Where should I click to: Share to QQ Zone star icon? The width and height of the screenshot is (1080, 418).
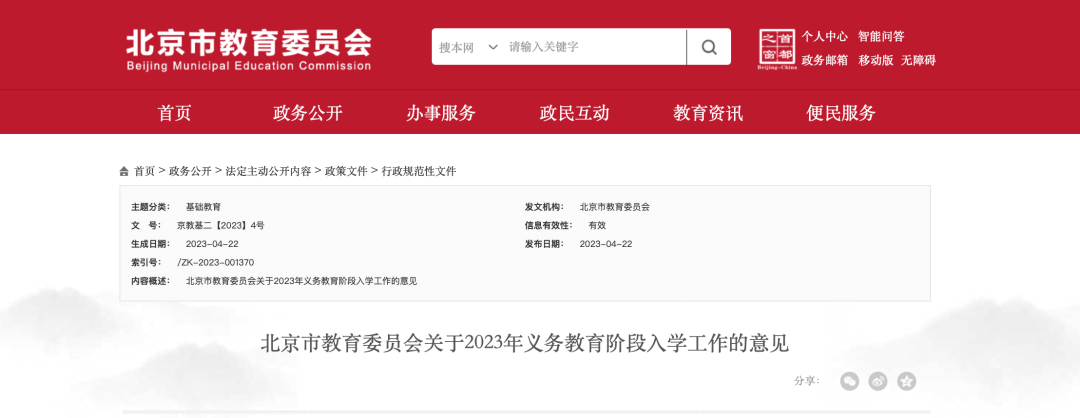(906, 381)
